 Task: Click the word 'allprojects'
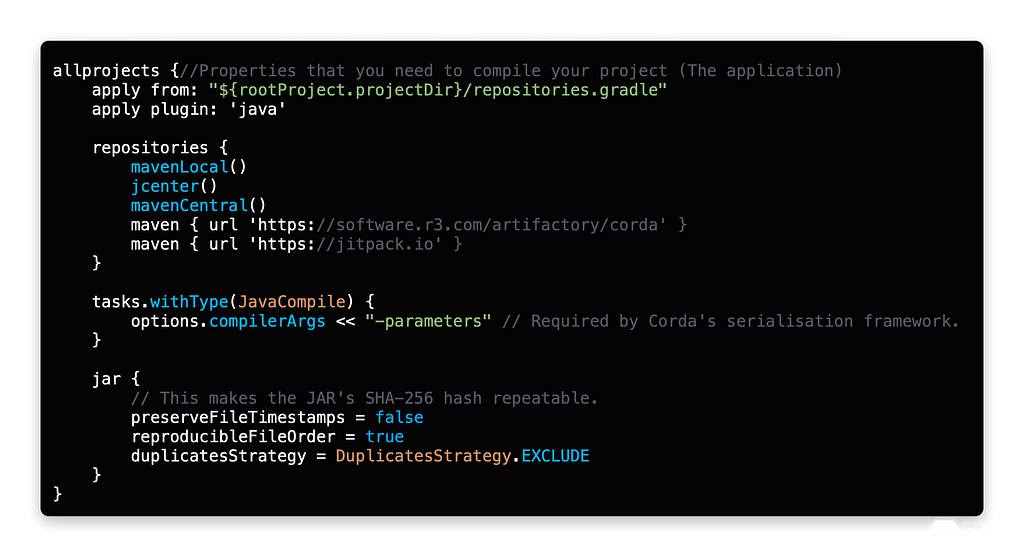click(x=106, y=71)
